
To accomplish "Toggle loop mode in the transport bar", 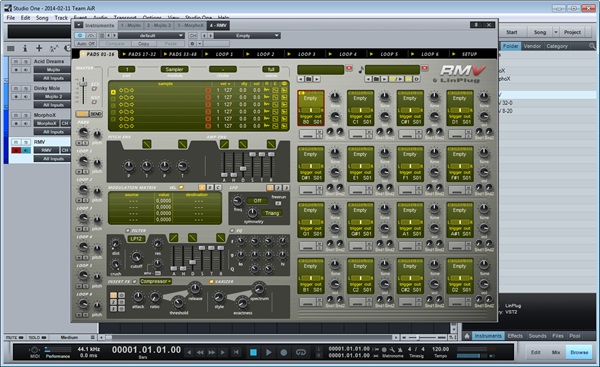I will (x=301, y=352).
